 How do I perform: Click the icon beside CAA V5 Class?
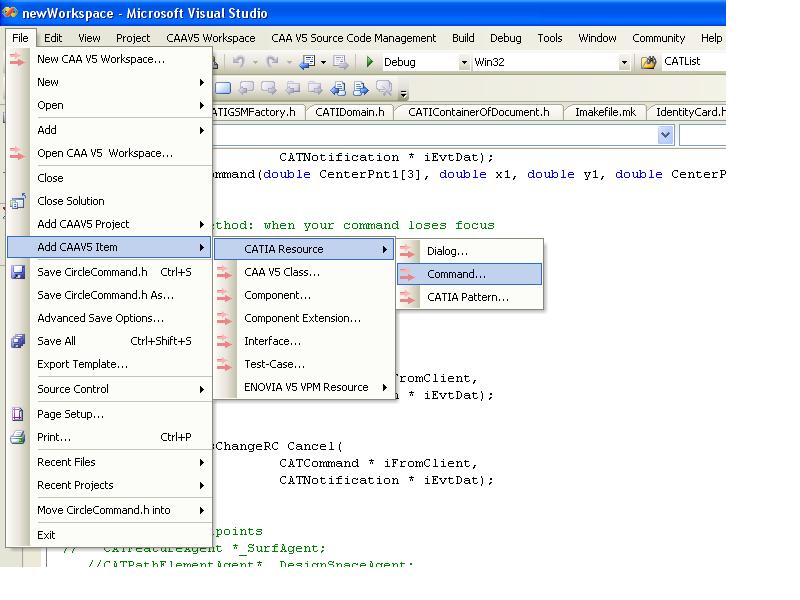point(224,272)
